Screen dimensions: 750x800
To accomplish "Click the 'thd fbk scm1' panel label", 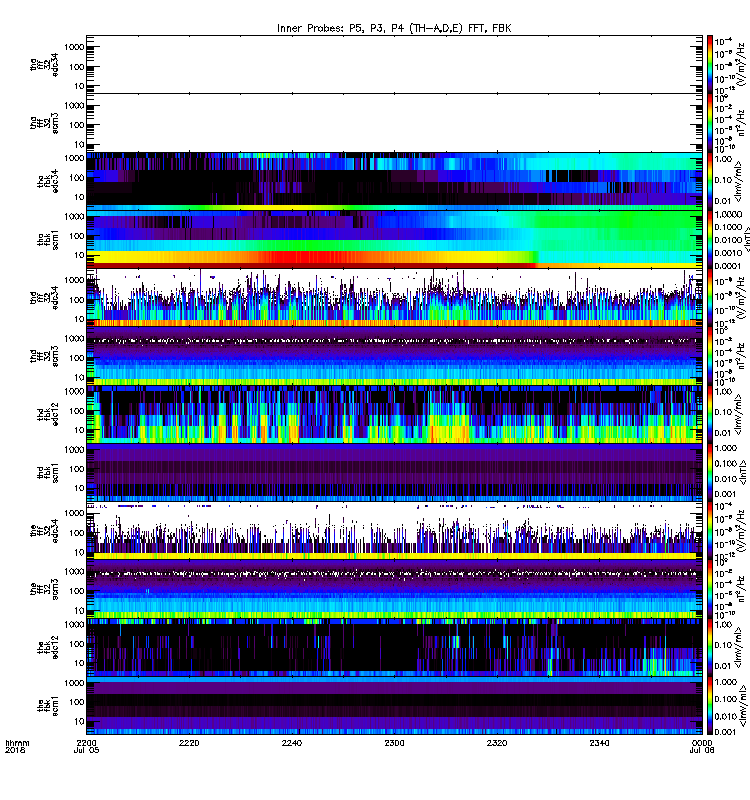I will click(48, 473).
